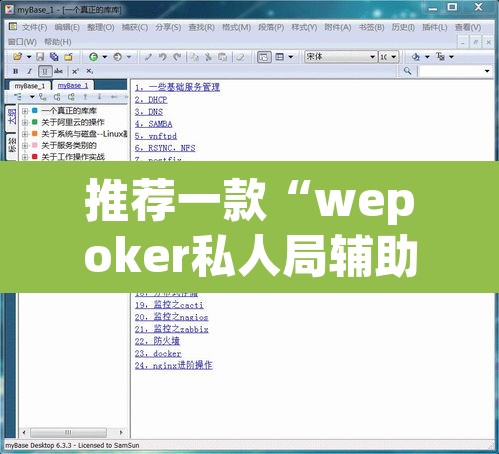Click the save floppy disk icon
The width and height of the screenshot is (499, 454).
[x=40, y=57]
